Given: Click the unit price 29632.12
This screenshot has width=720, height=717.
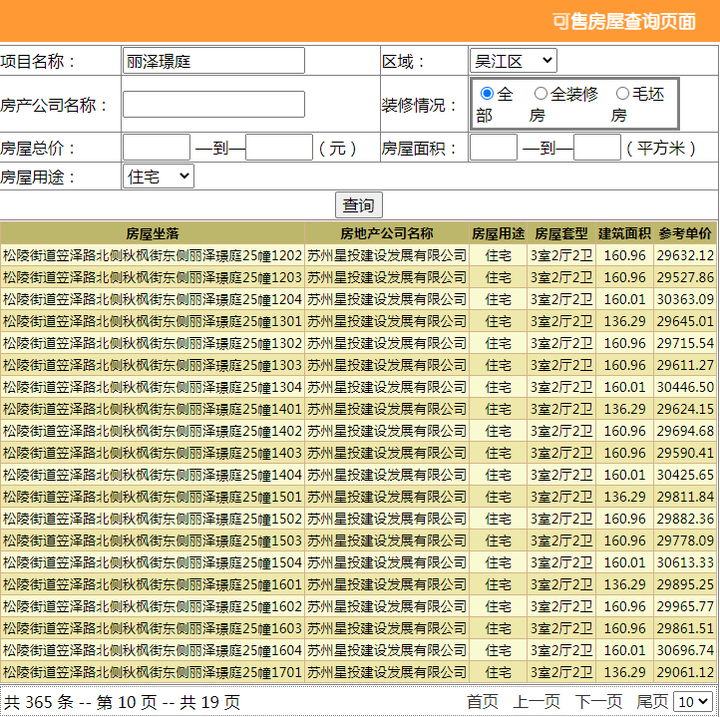Looking at the screenshot, I should 685,255.
